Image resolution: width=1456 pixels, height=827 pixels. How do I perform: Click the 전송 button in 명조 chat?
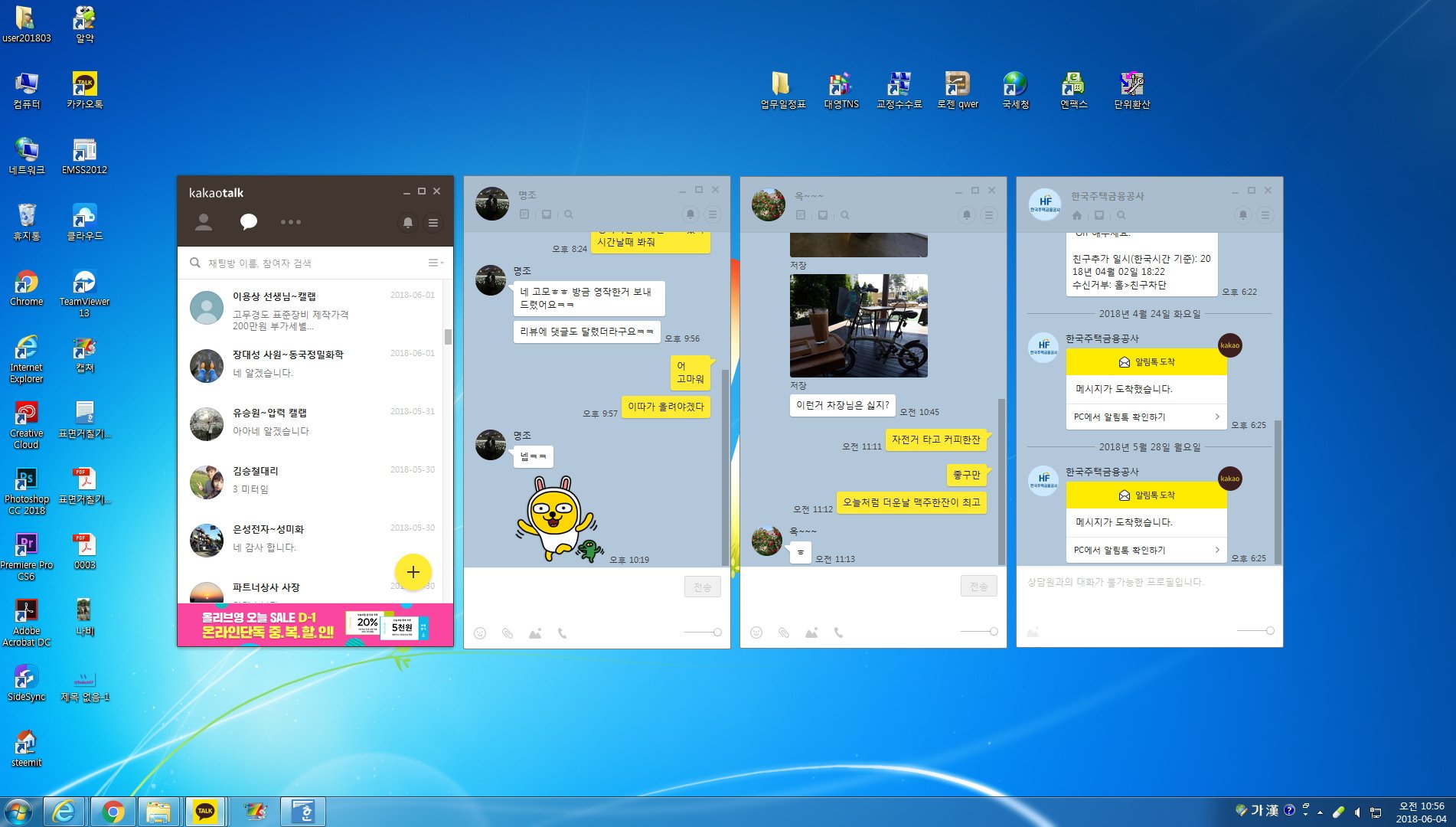pos(703,587)
